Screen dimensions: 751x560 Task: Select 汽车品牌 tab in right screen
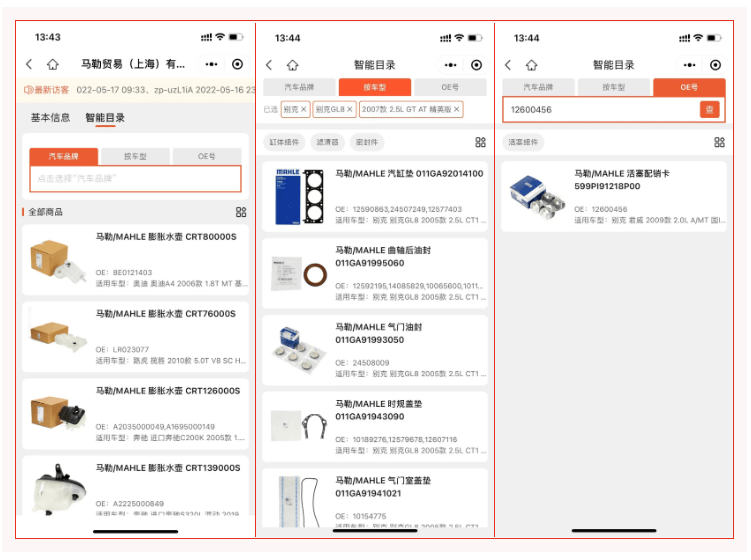(x=538, y=87)
